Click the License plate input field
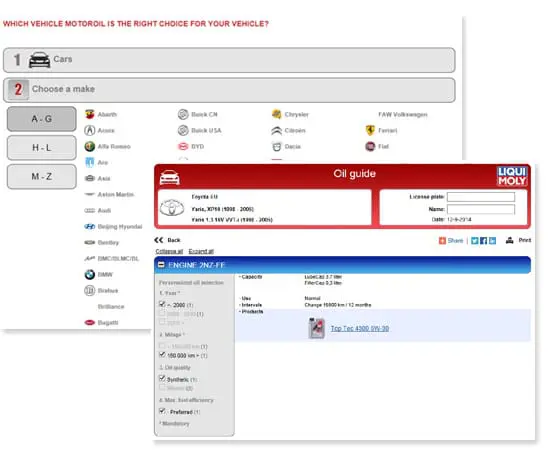Viewport: 550px width, 450px height. [481, 197]
